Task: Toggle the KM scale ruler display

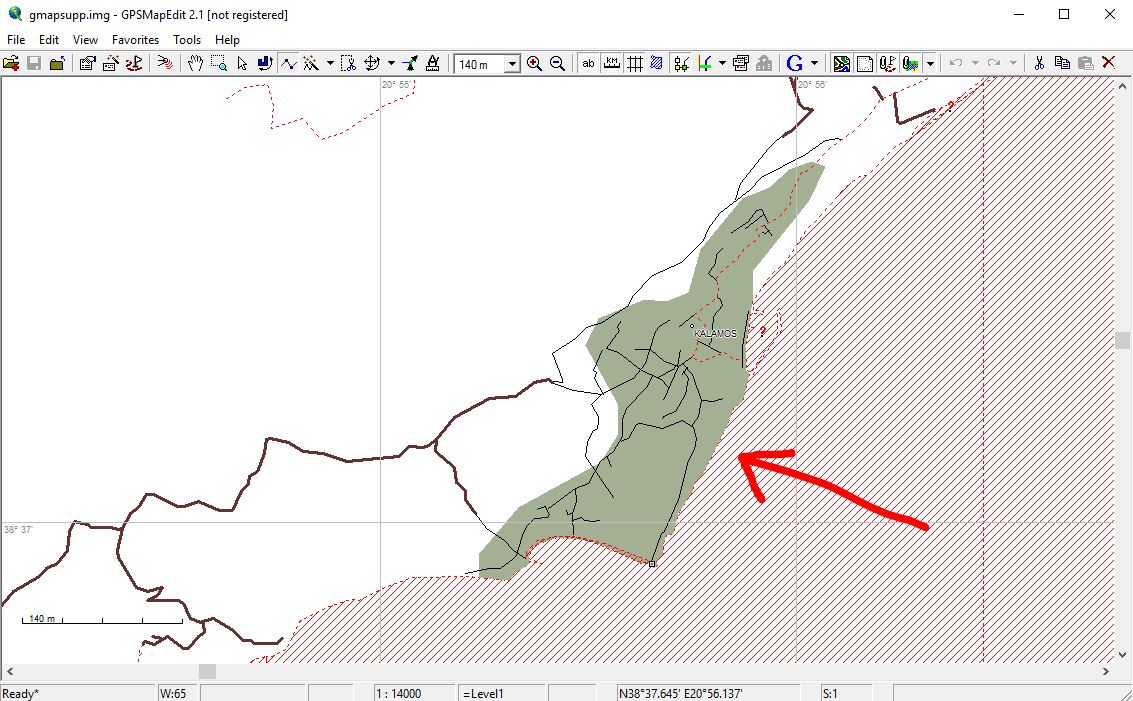Action: pos(611,63)
